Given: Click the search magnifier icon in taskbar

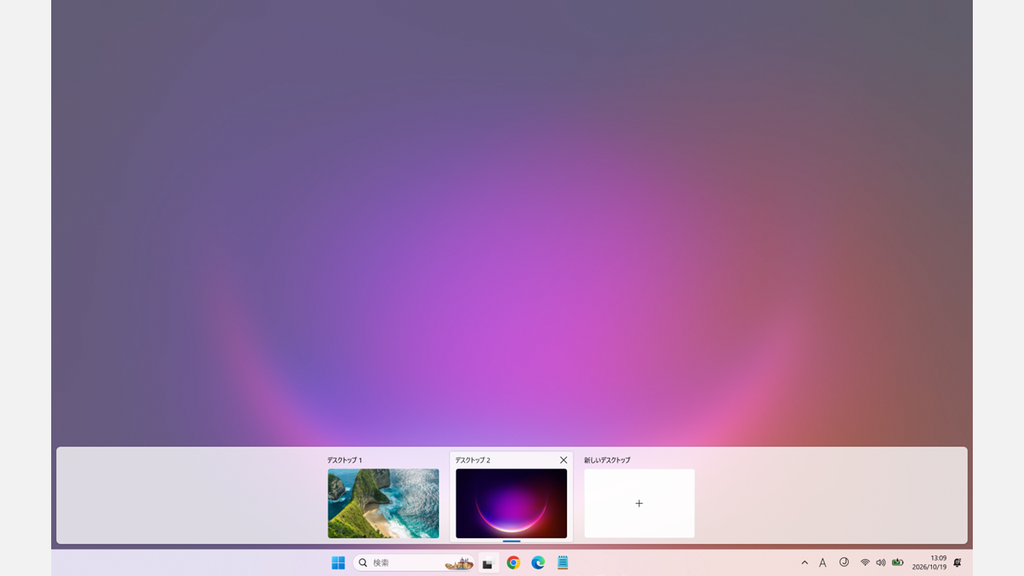Looking at the screenshot, I should tap(363, 562).
